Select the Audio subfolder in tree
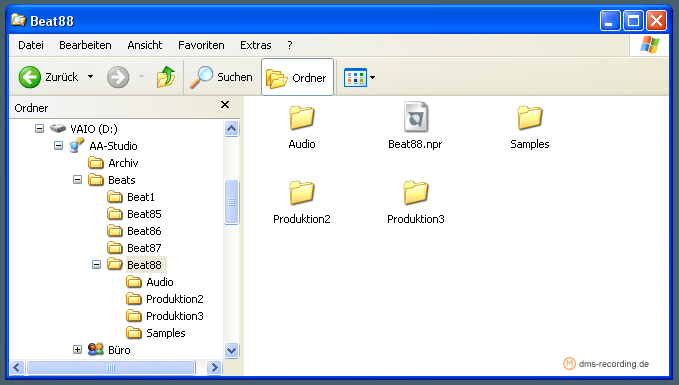 tap(150, 282)
